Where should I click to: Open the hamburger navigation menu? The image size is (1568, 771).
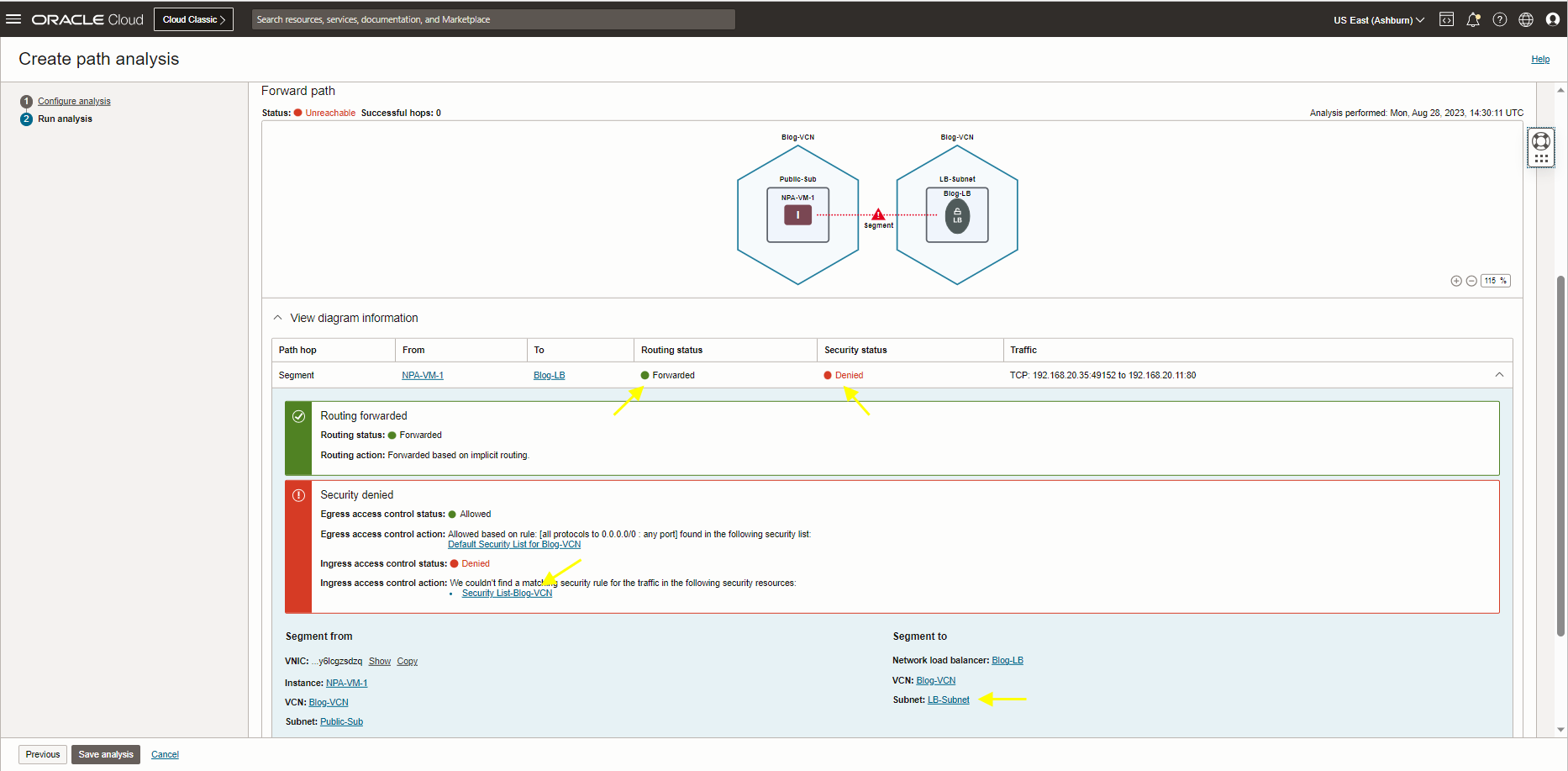(x=13, y=19)
